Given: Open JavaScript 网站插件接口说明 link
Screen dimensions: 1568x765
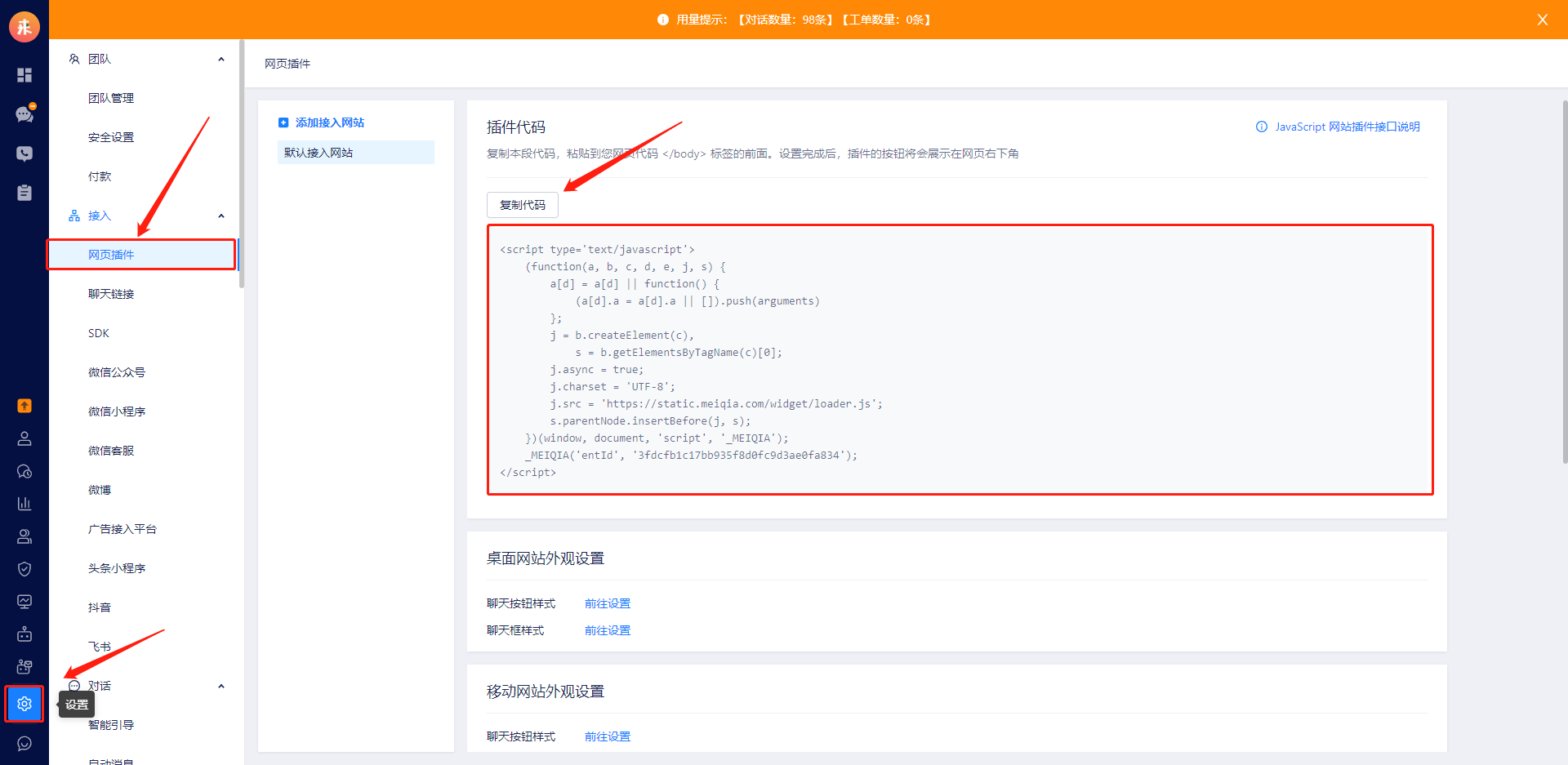Looking at the screenshot, I should (1347, 127).
